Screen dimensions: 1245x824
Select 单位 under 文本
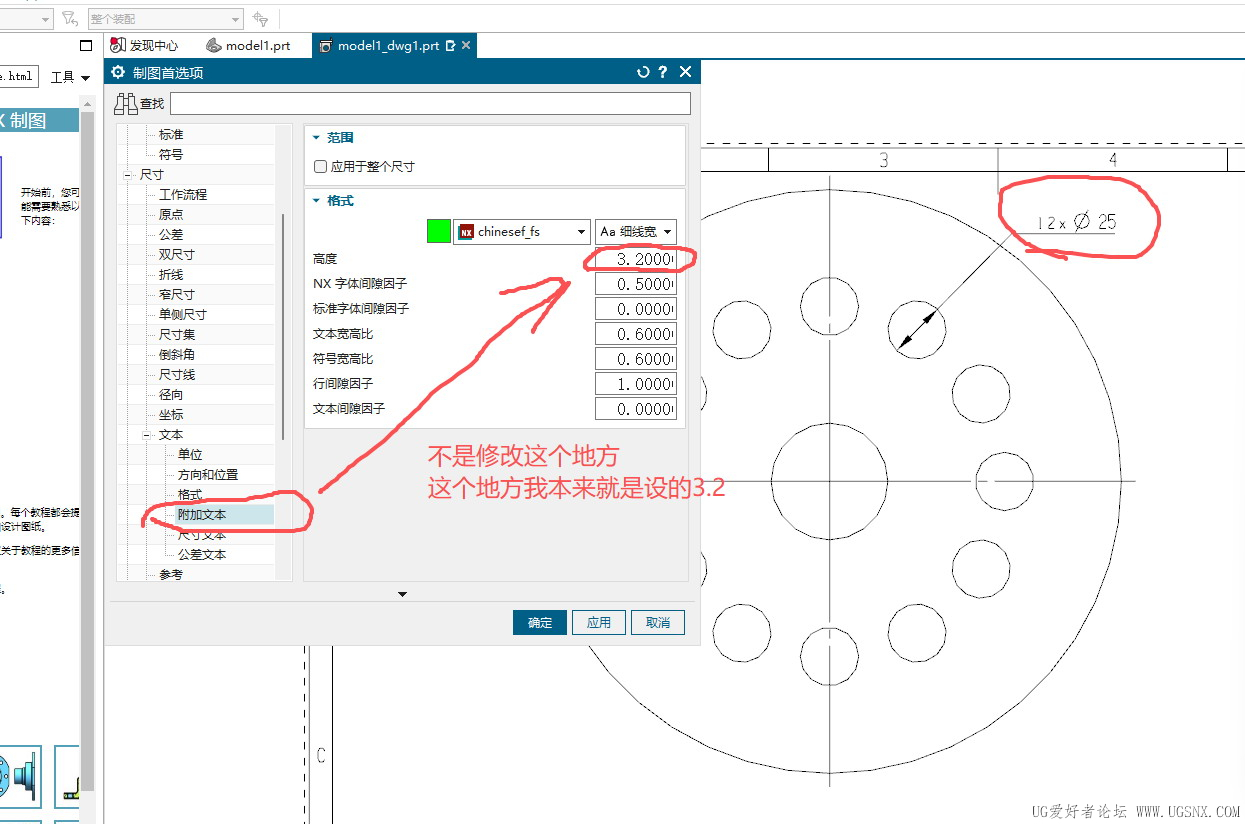190,455
